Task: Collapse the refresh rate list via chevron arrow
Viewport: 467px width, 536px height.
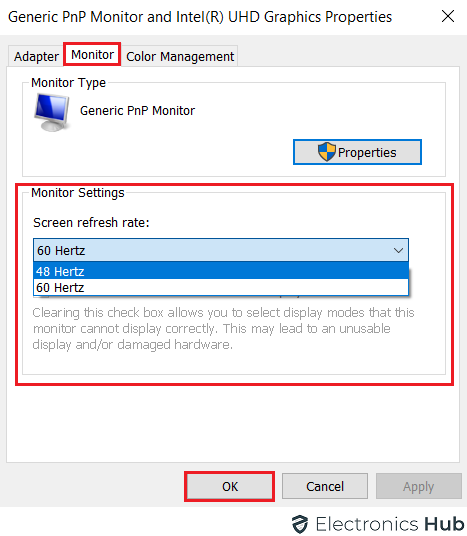Action: 398,250
